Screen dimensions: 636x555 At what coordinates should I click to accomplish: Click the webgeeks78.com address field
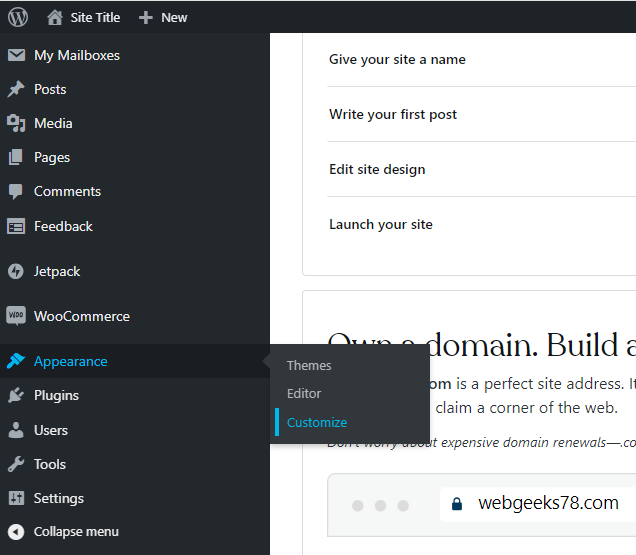[547, 503]
